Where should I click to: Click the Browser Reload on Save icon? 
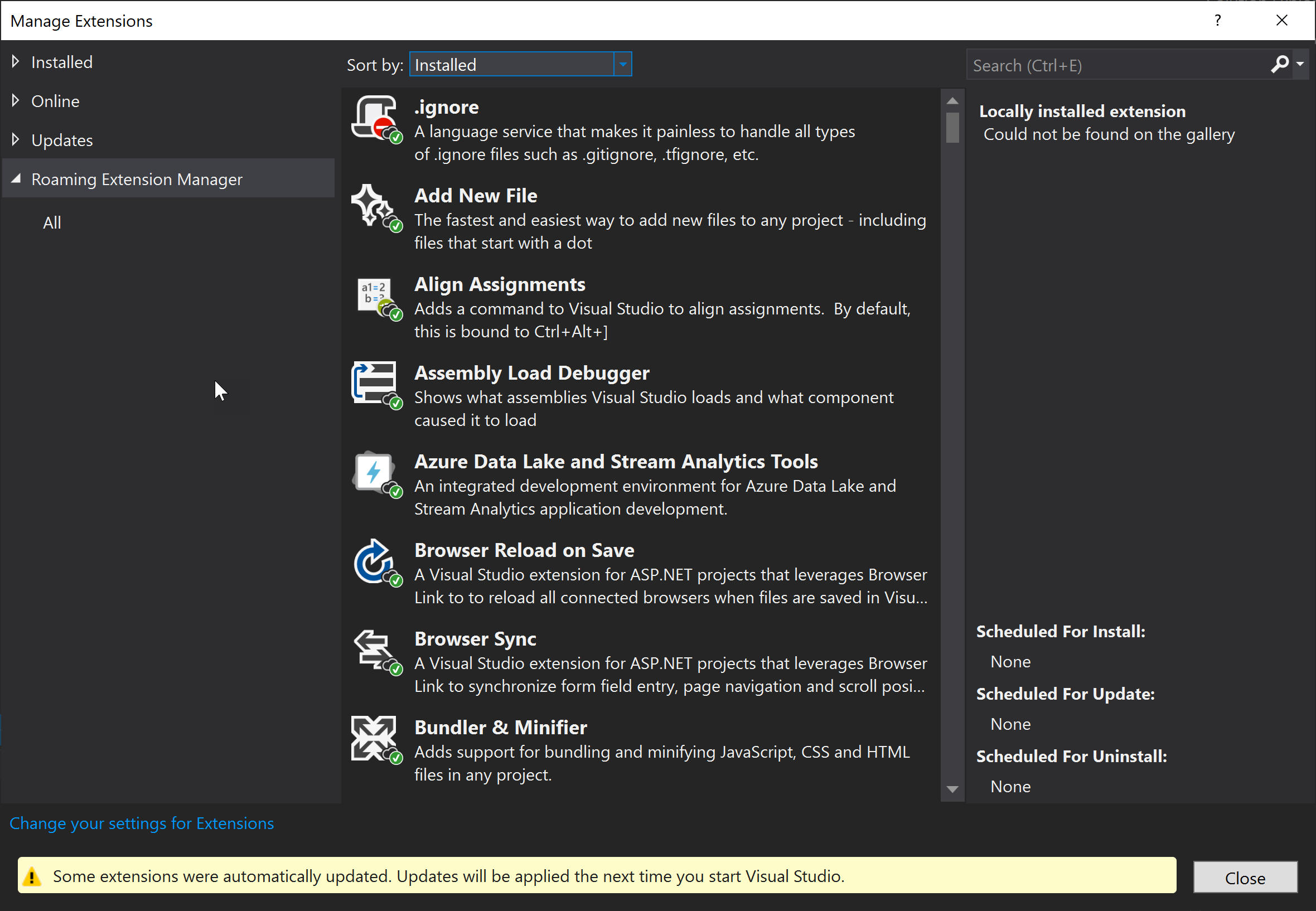pos(375,561)
